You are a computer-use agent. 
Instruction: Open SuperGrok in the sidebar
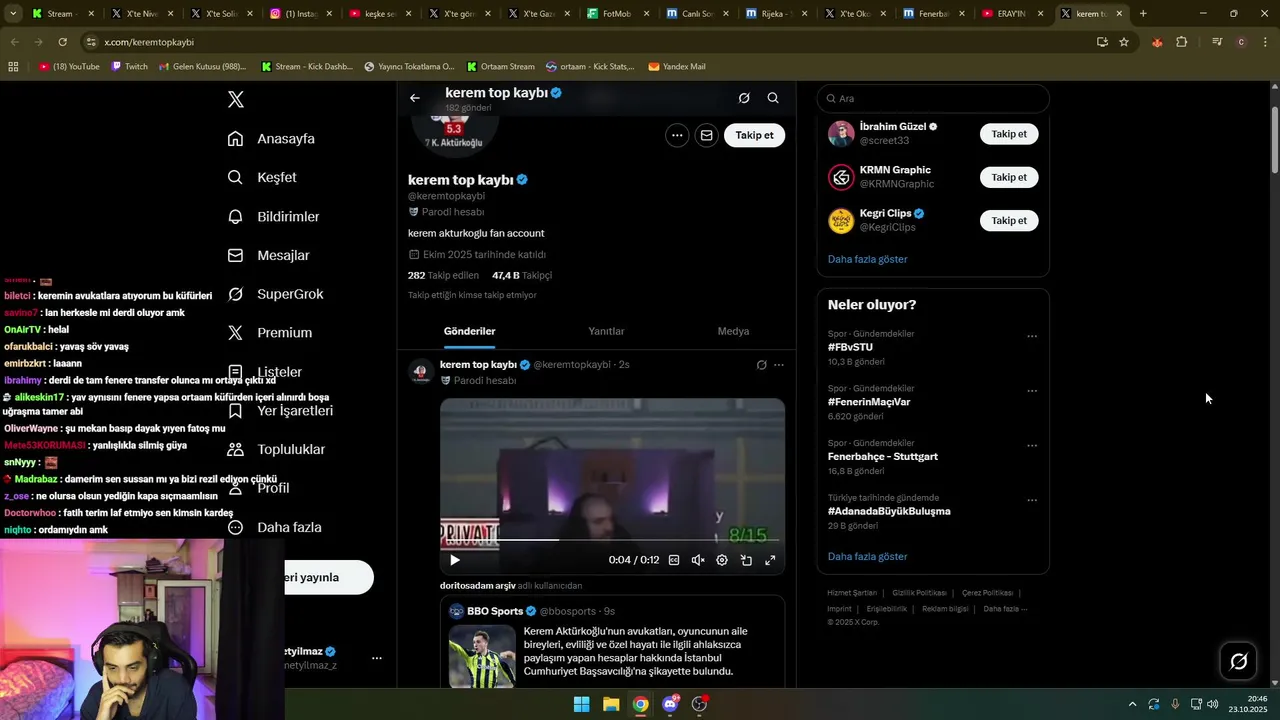[x=275, y=294]
